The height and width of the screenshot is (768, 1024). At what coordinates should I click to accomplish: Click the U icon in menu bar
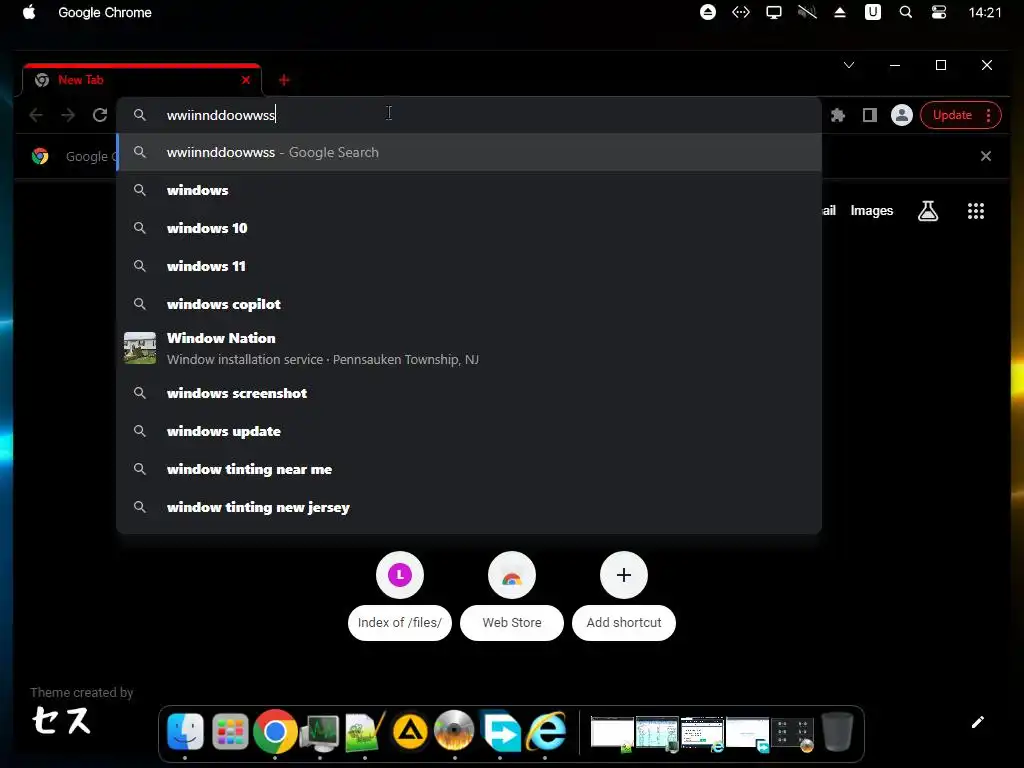click(872, 12)
